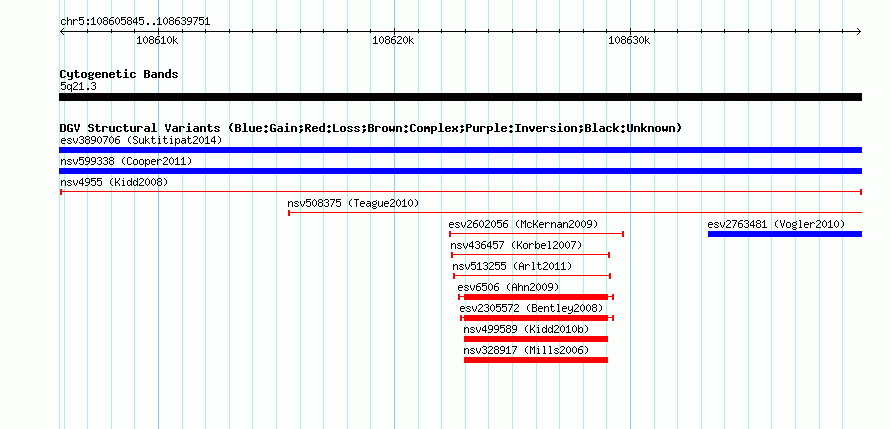Select the red esv2602056 variant line
Viewport: 890px width, 429px height.
537,234
